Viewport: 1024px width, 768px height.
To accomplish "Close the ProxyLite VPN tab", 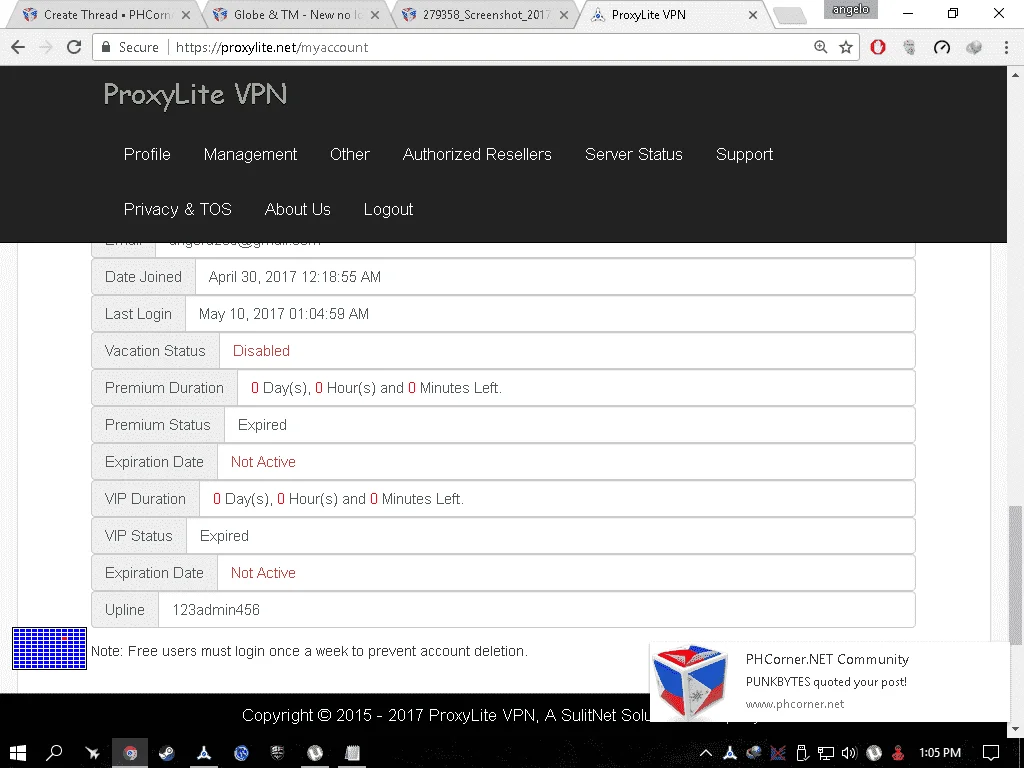I will 752,14.
